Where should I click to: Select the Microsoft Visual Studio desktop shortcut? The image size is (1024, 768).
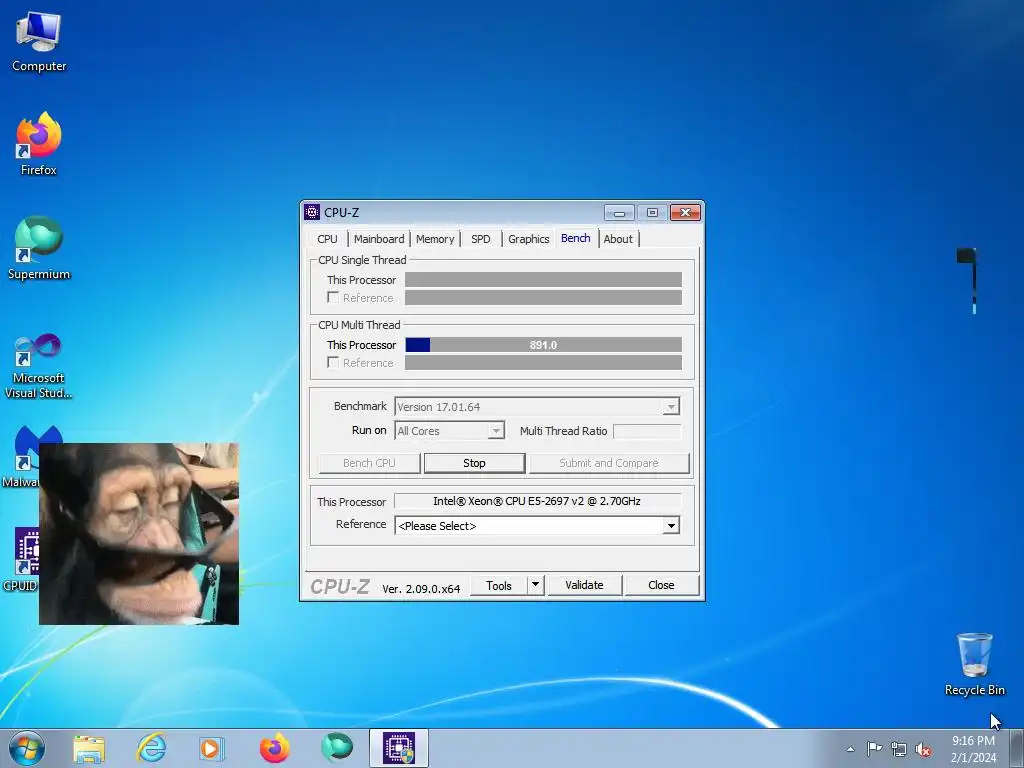pos(39,366)
